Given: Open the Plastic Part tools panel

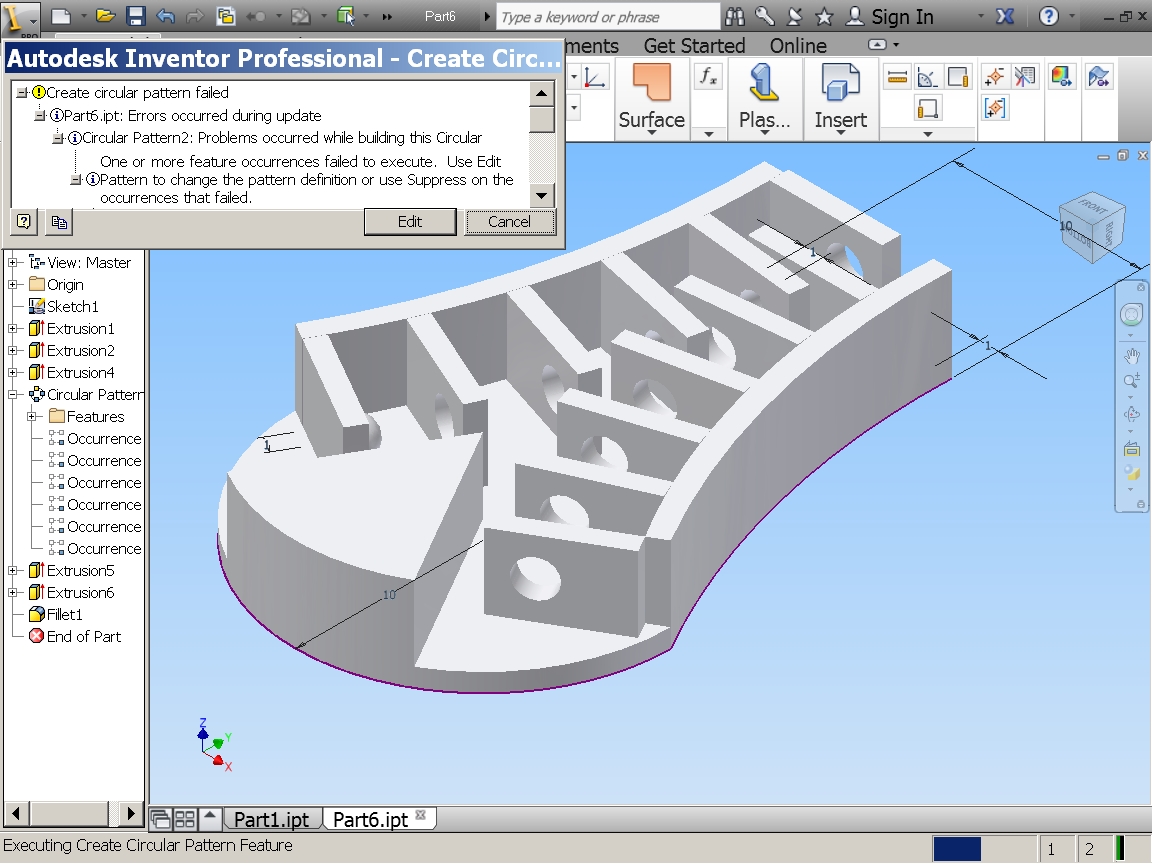Looking at the screenshot, I should click(764, 98).
